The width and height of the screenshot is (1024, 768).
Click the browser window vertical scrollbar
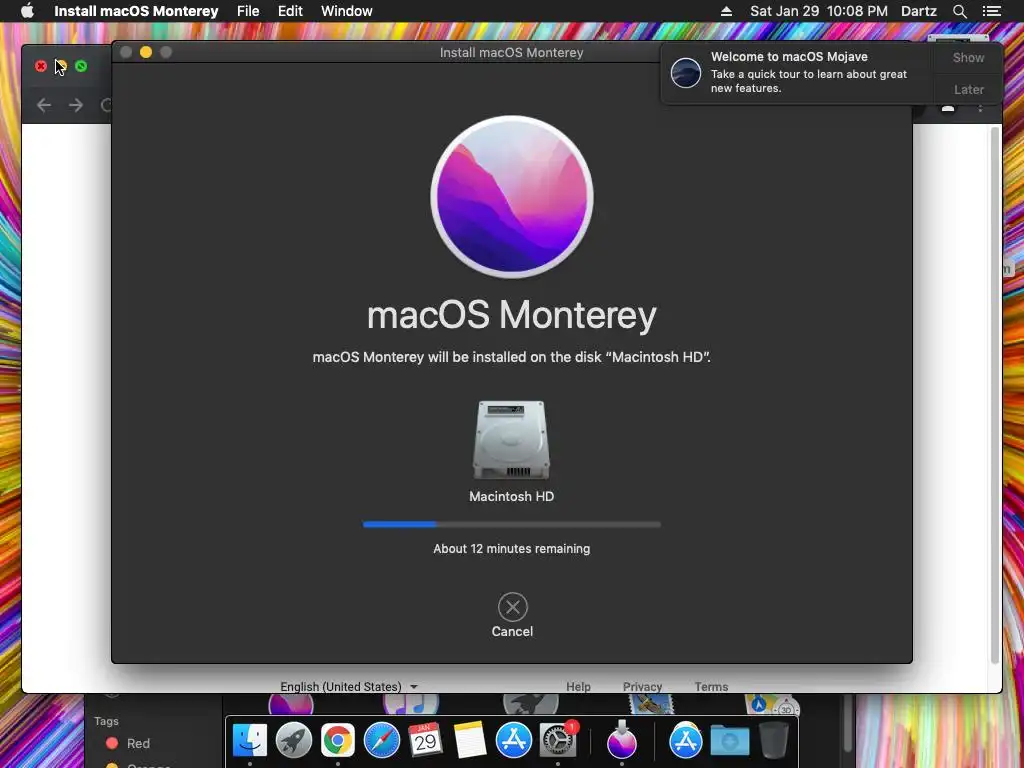[x=995, y=395]
